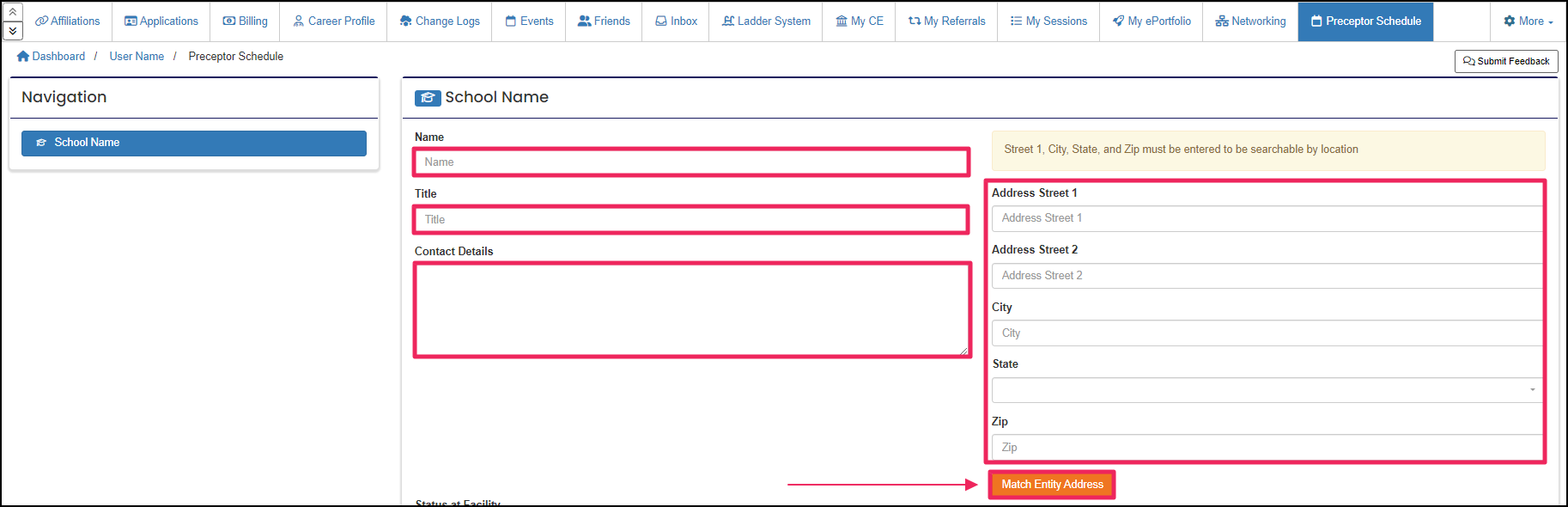The width and height of the screenshot is (1568, 507).
Task: Click the collapse-up double chevron icon
Action: (13, 12)
